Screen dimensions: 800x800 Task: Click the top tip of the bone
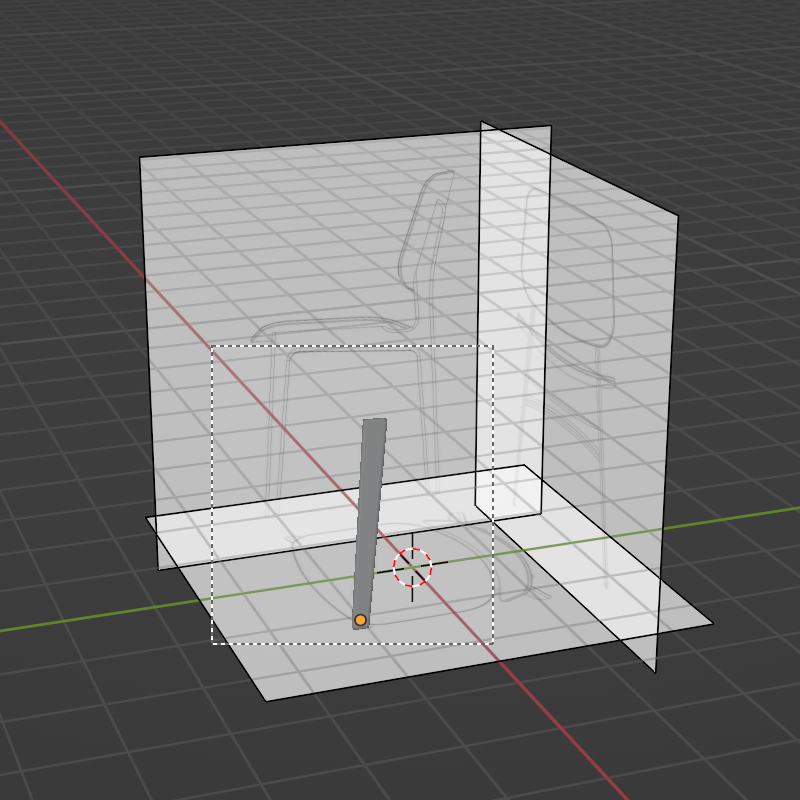(x=375, y=421)
